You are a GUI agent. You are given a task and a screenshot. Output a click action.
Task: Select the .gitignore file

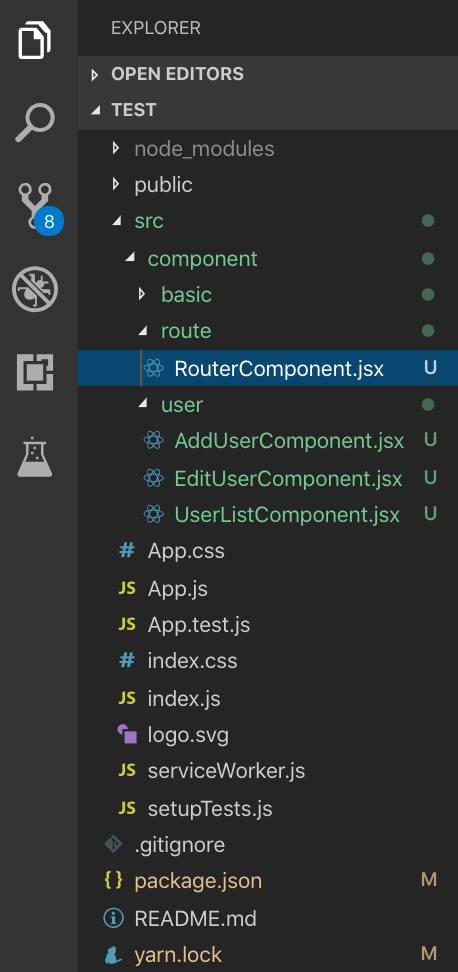coord(268,844)
